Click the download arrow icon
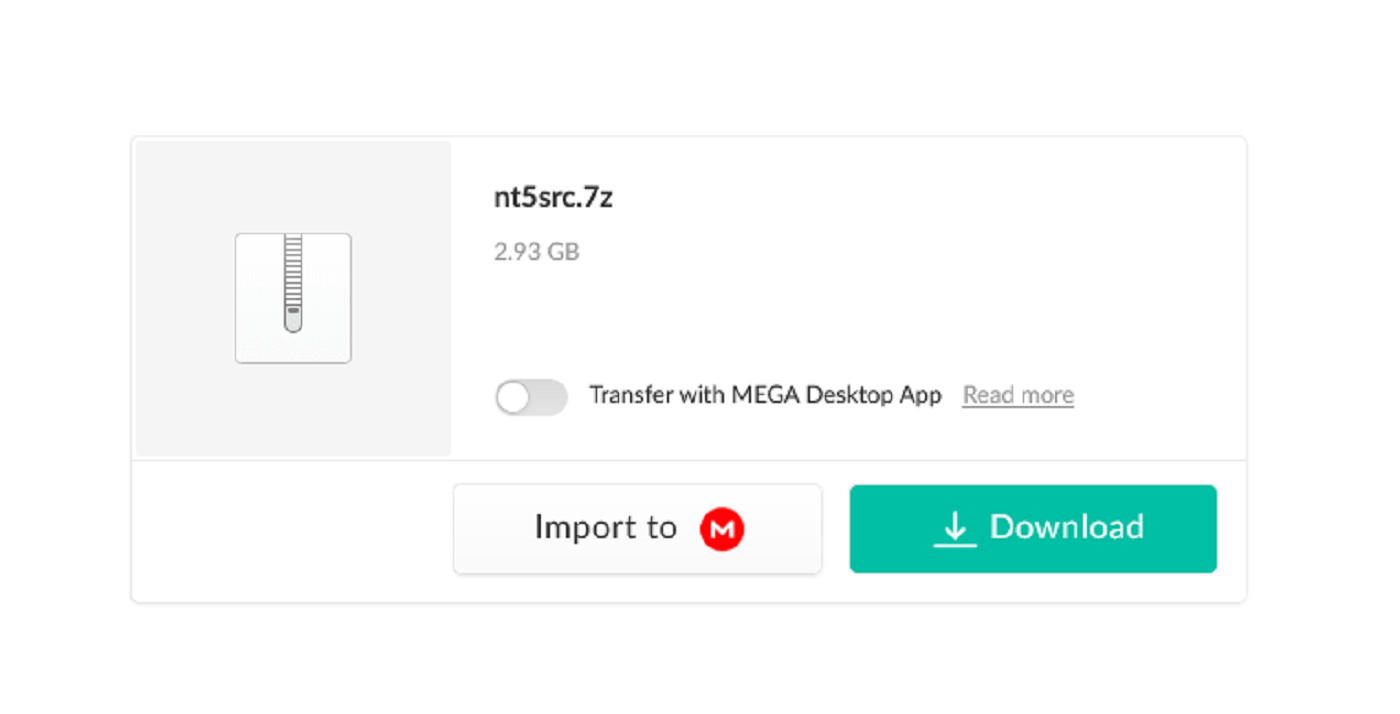Screen dimensions: 1400x714 coord(955,529)
